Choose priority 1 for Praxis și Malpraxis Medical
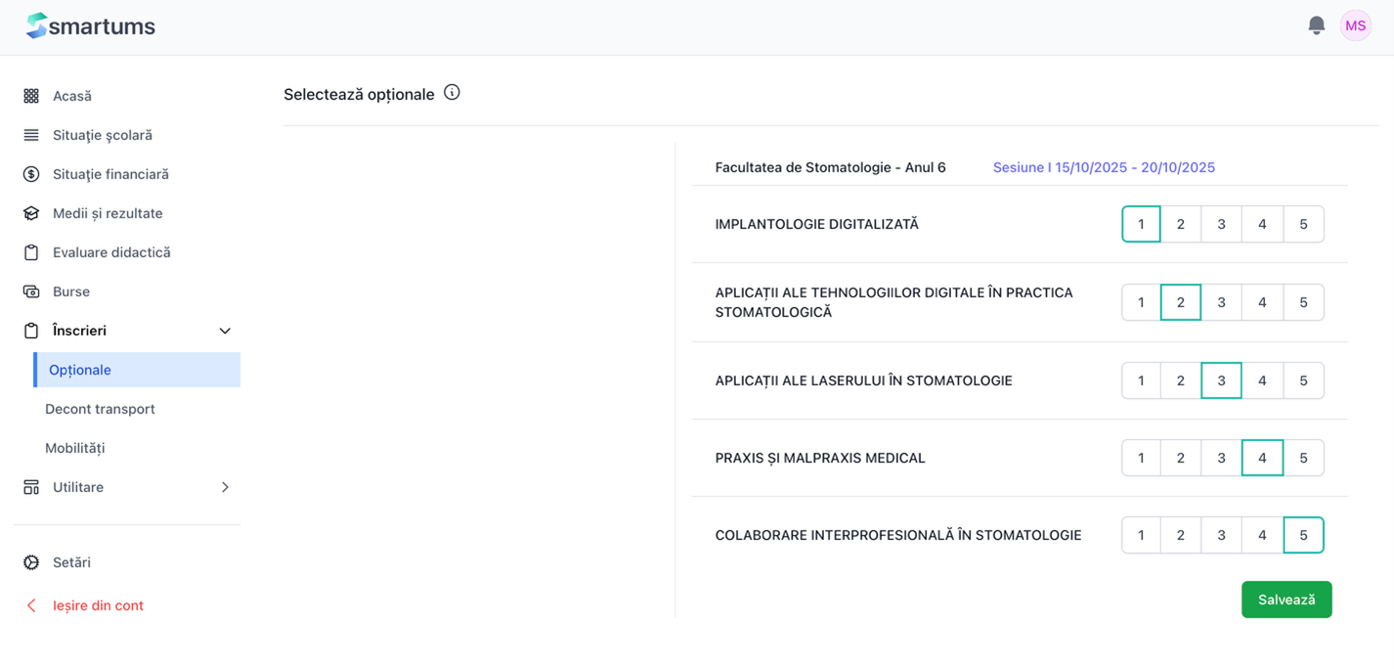Viewport: 1394px width, 669px height. pyautogui.click(x=1141, y=458)
